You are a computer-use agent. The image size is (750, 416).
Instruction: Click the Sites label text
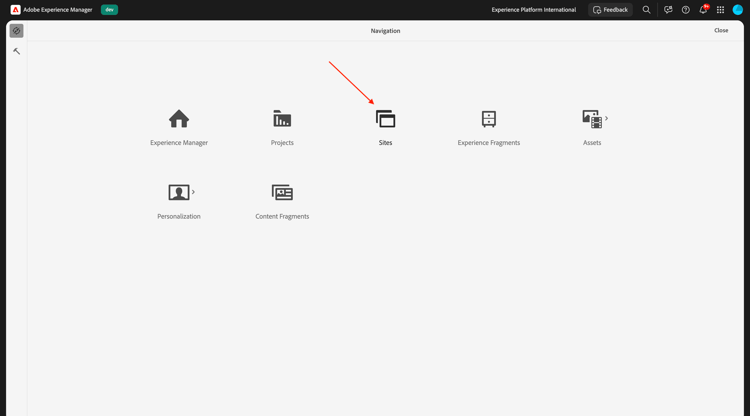coord(386,142)
